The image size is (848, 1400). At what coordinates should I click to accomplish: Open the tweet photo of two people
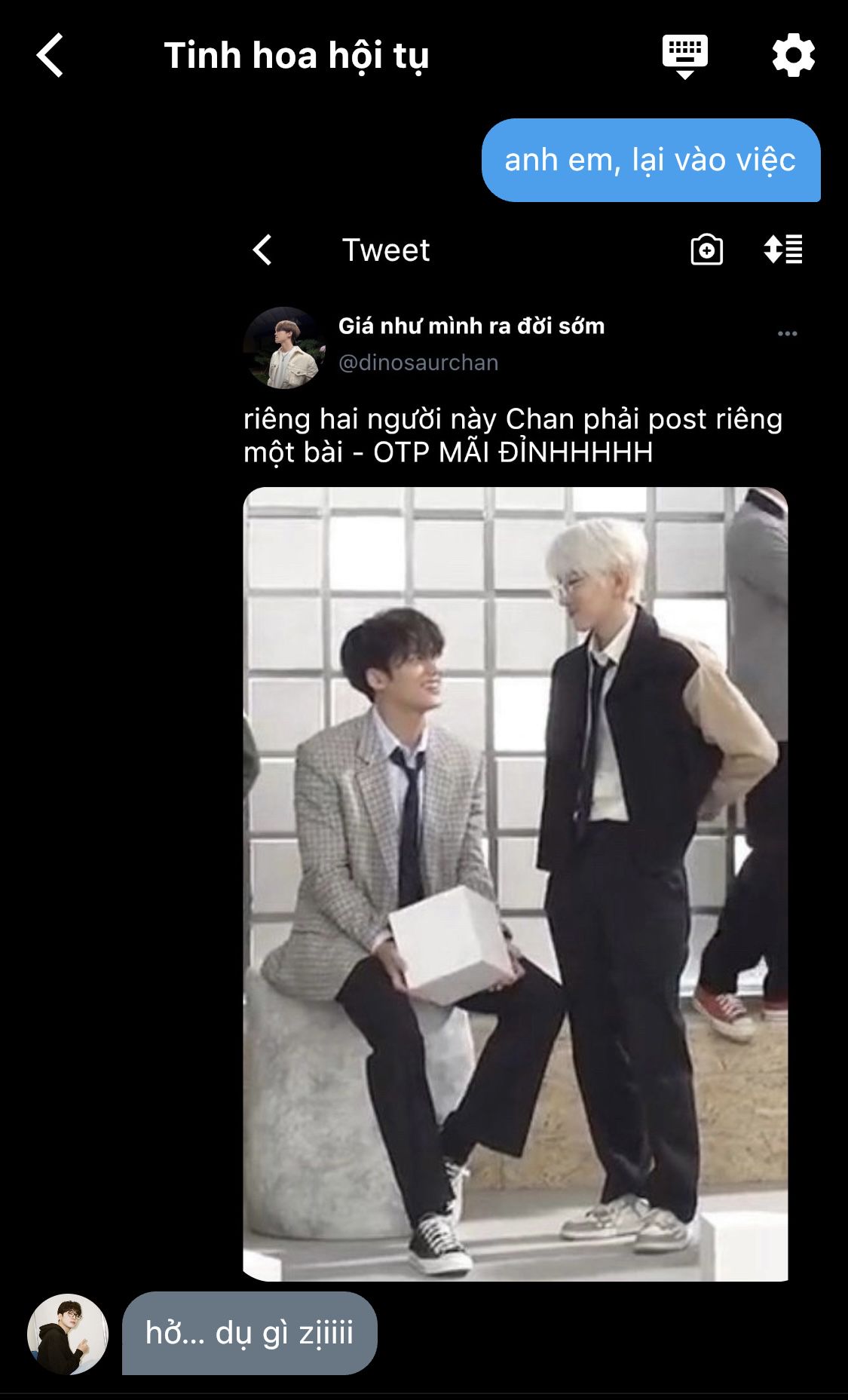[x=516, y=884]
